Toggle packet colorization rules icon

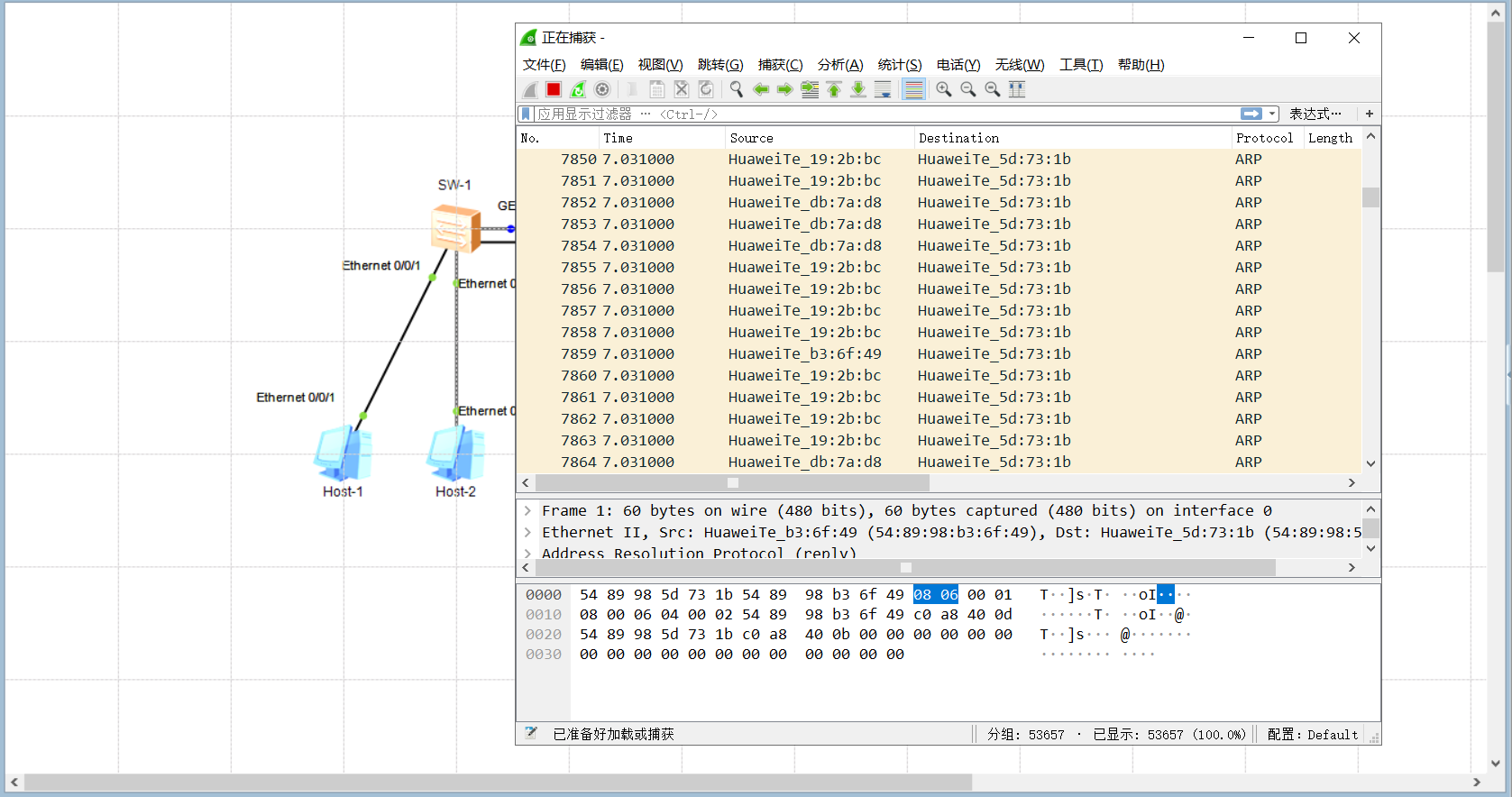913,89
